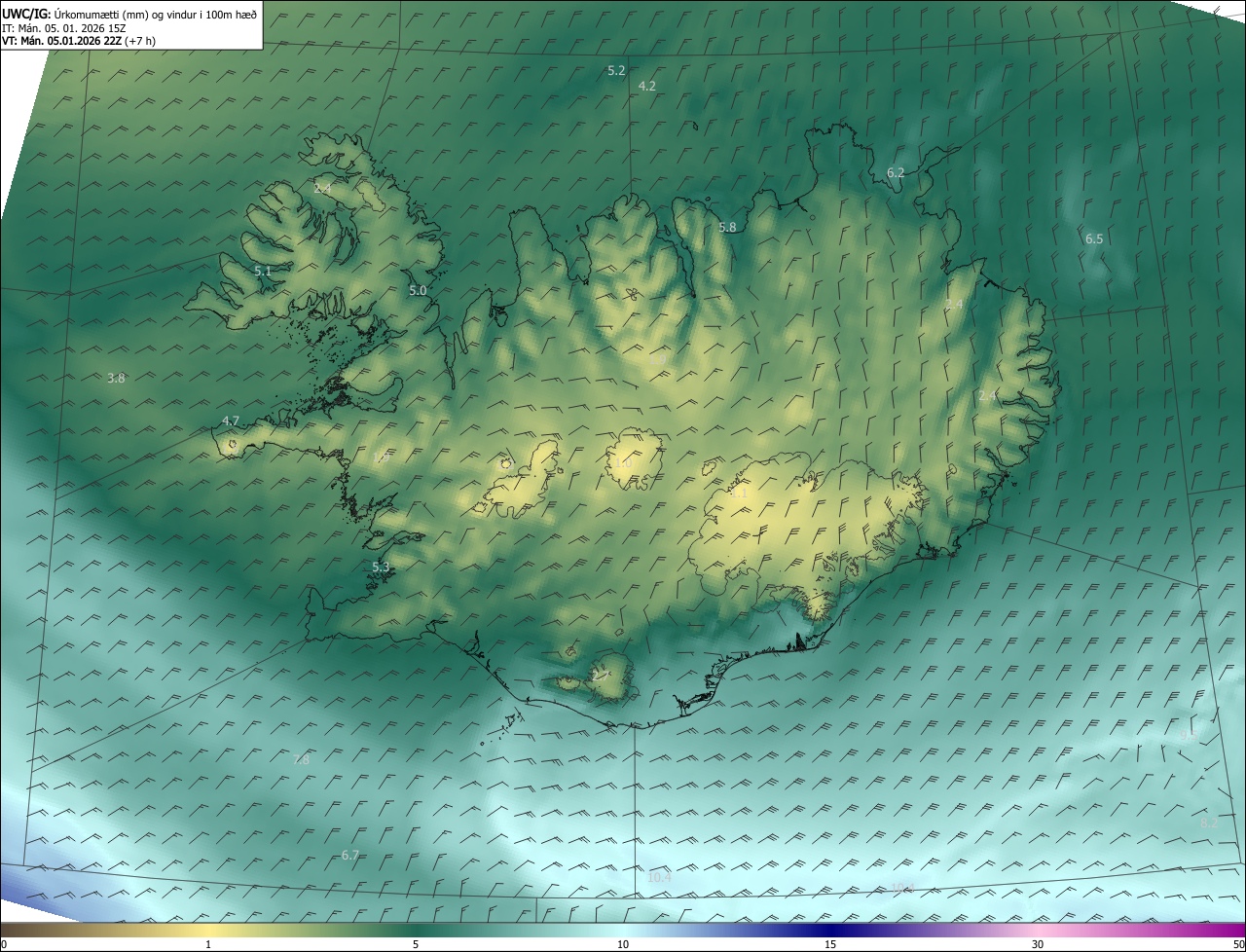Click the 5.3 value on the southwest coast
The width and height of the screenshot is (1246, 952).
click(x=381, y=568)
